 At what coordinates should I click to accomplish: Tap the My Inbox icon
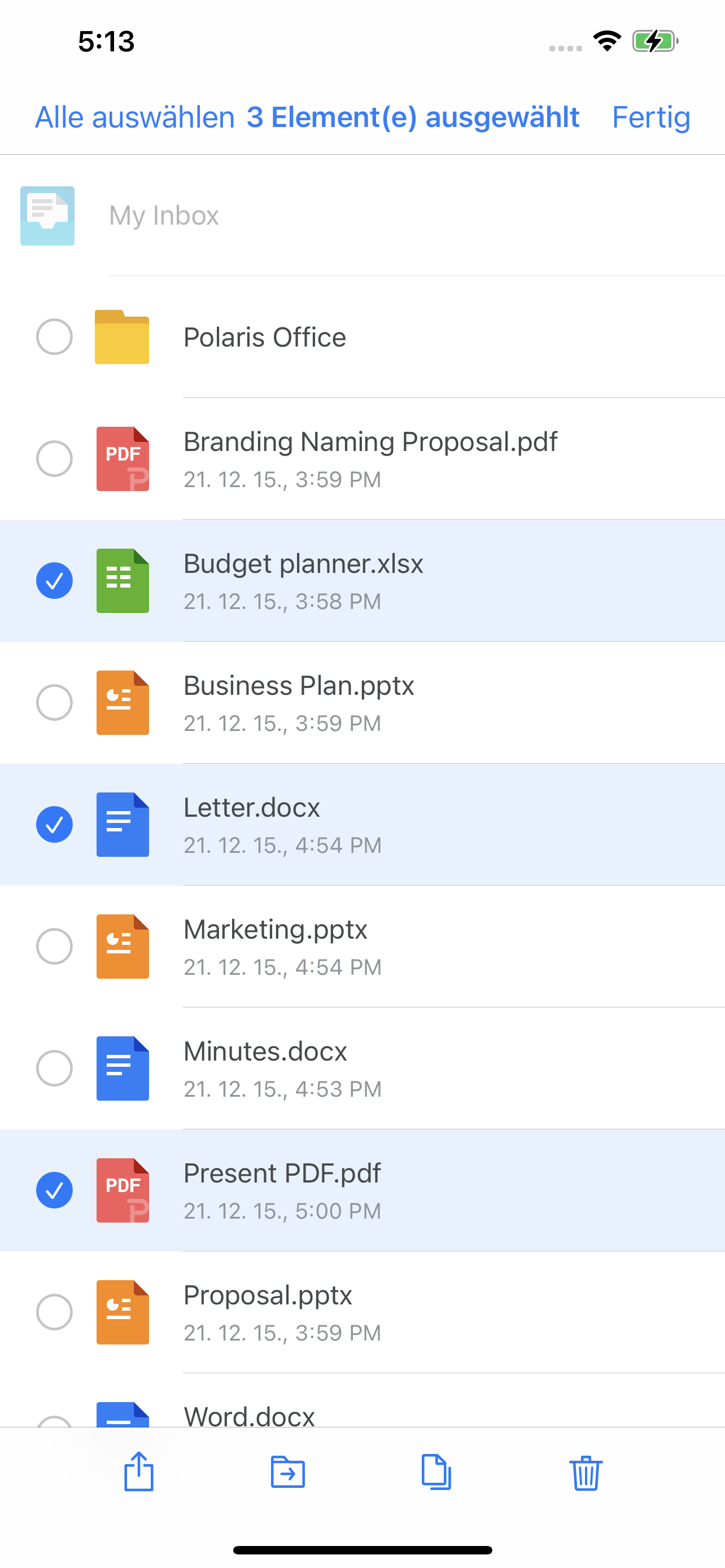[47, 216]
